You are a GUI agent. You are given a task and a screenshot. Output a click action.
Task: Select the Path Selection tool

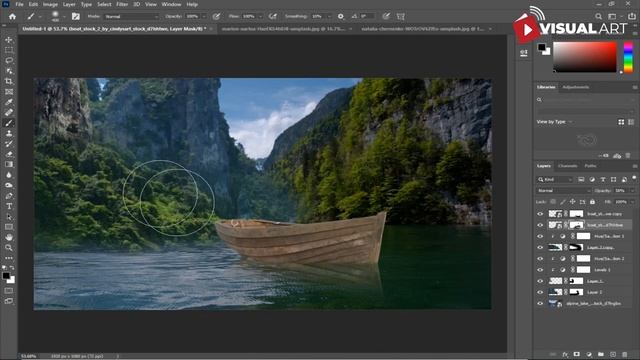tap(9, 217)
